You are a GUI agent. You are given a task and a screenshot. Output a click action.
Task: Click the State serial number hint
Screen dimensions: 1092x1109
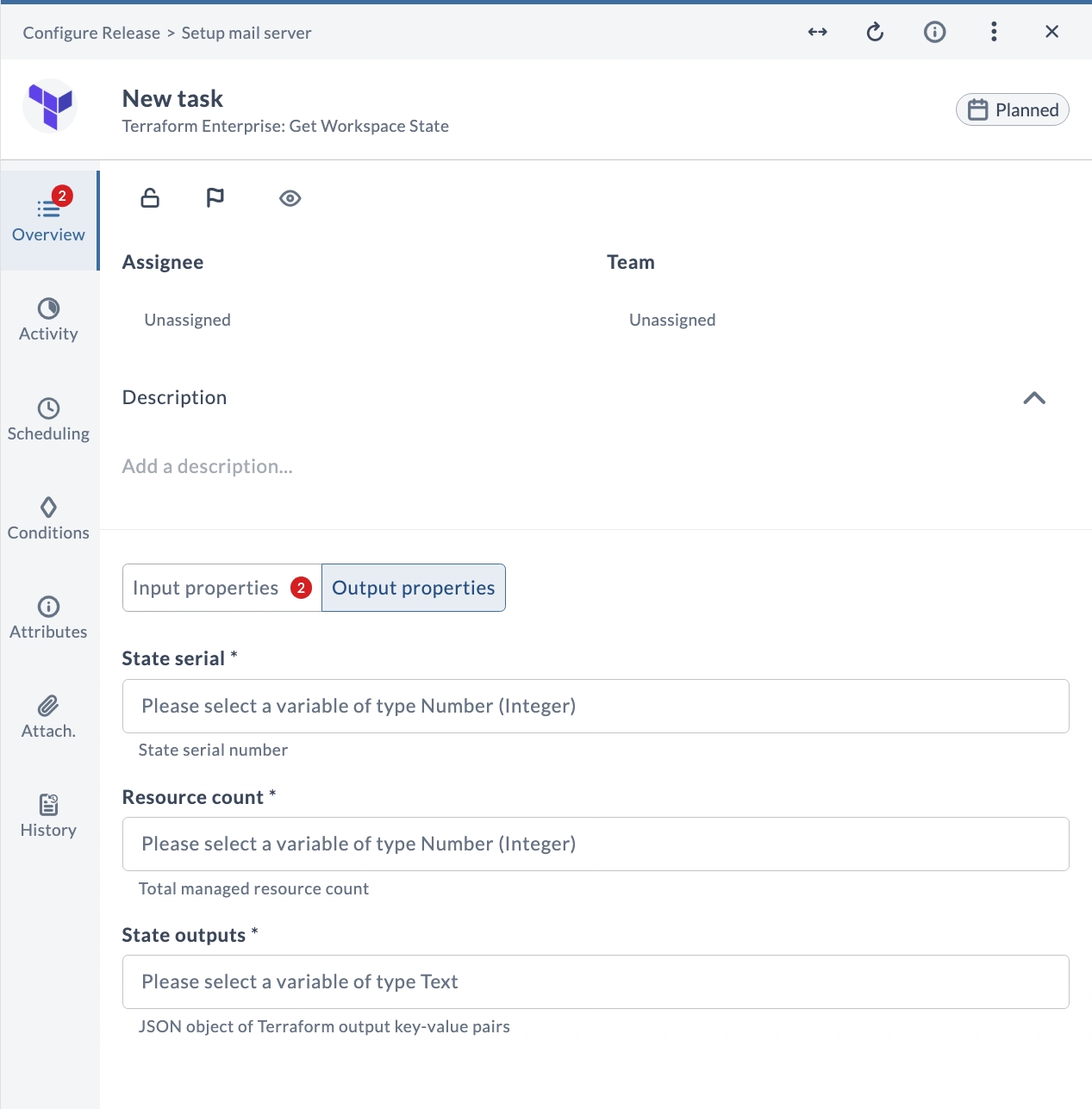(213, 750)
